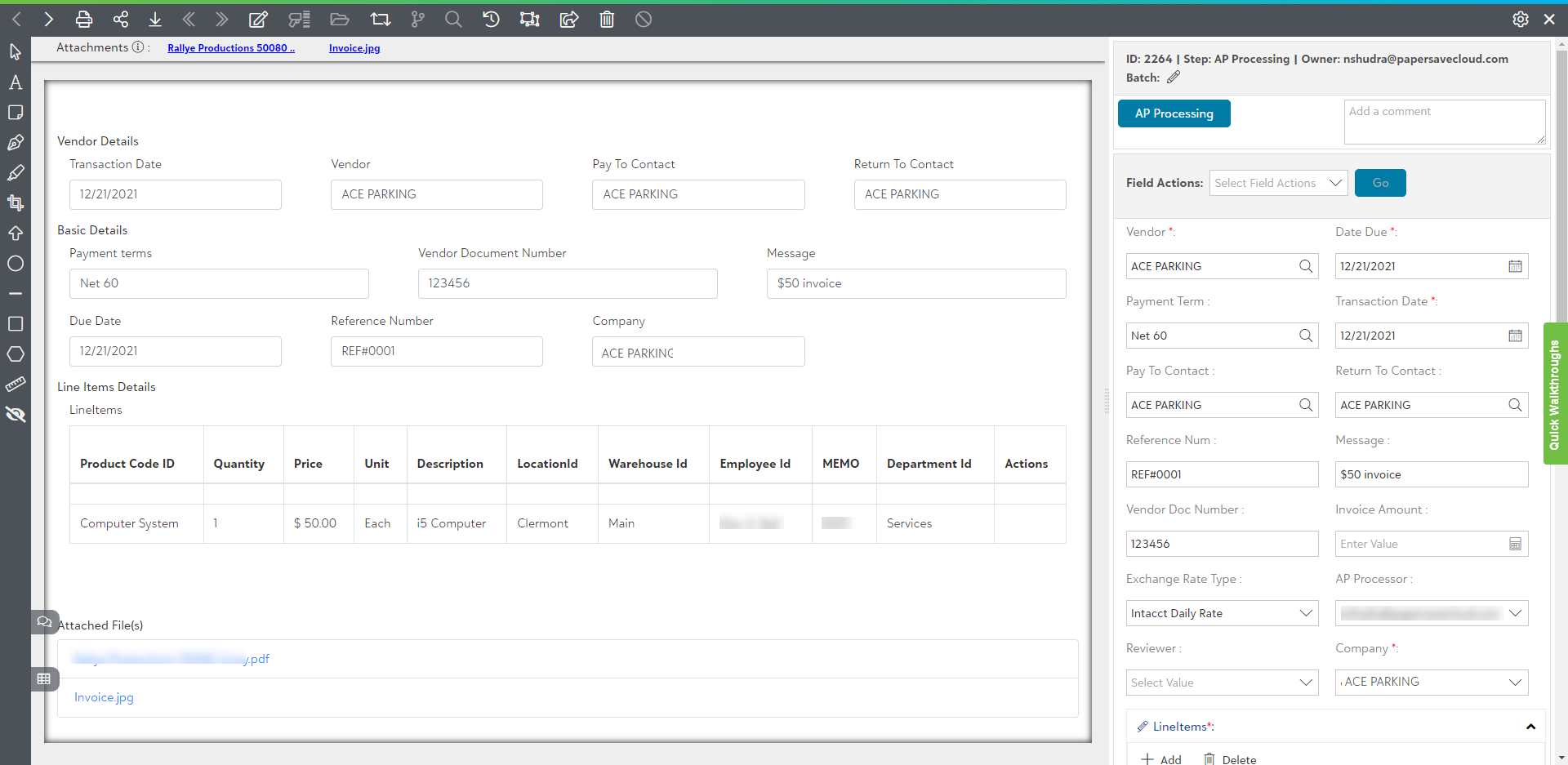Search Pay To Contact lookup magnifier
Image resolution: width=1568 pixels, height=765 pixels.
tap(1306, 405)
